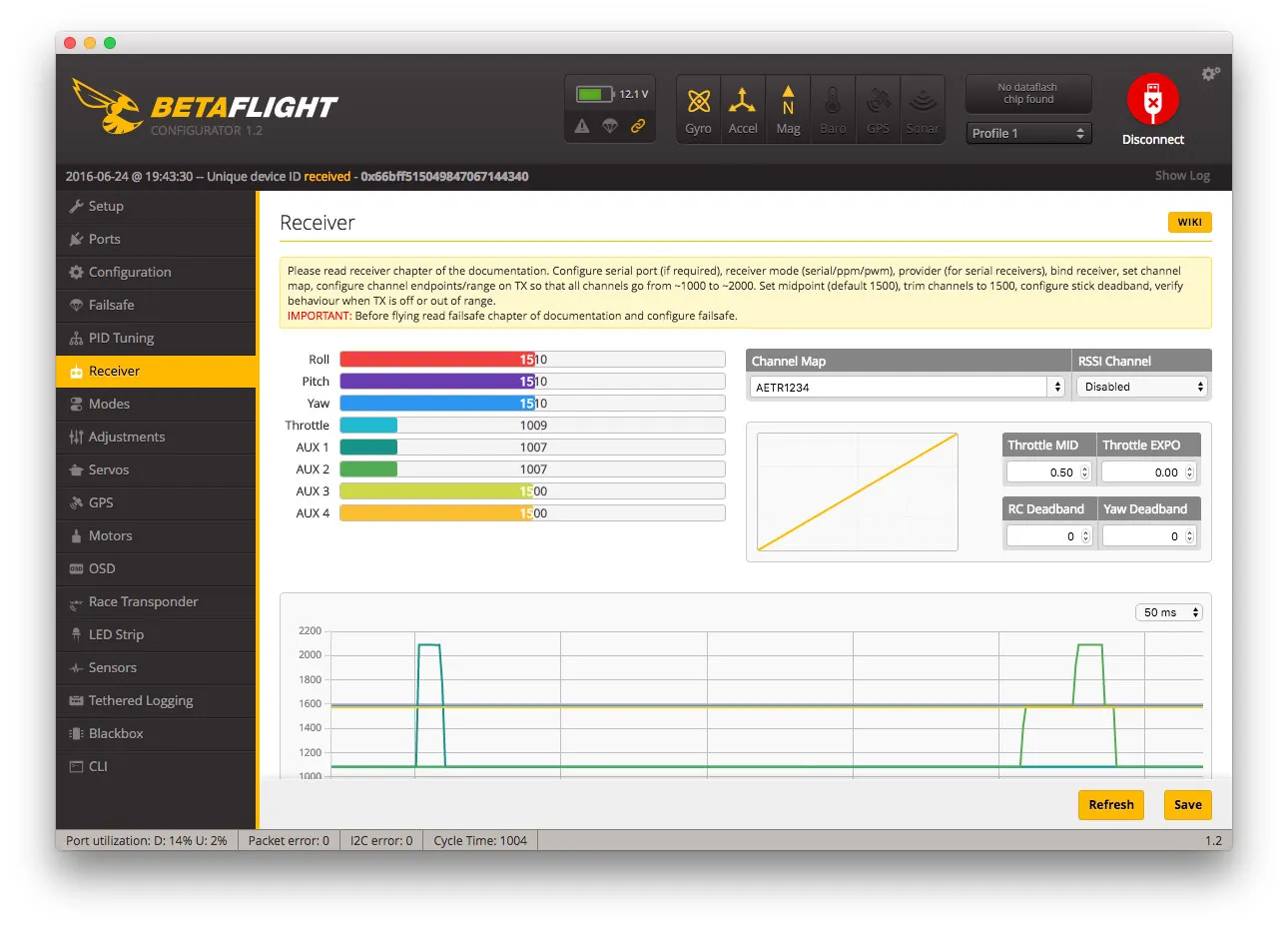The width and height of the screenshot is (1288, 930).
Task: Click the warning triangle status icon
Action: pos(582,126)
